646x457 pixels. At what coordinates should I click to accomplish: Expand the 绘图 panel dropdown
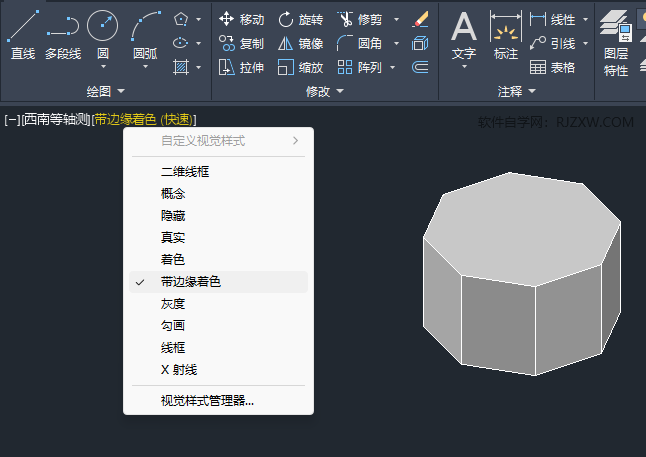click(105, 91)
